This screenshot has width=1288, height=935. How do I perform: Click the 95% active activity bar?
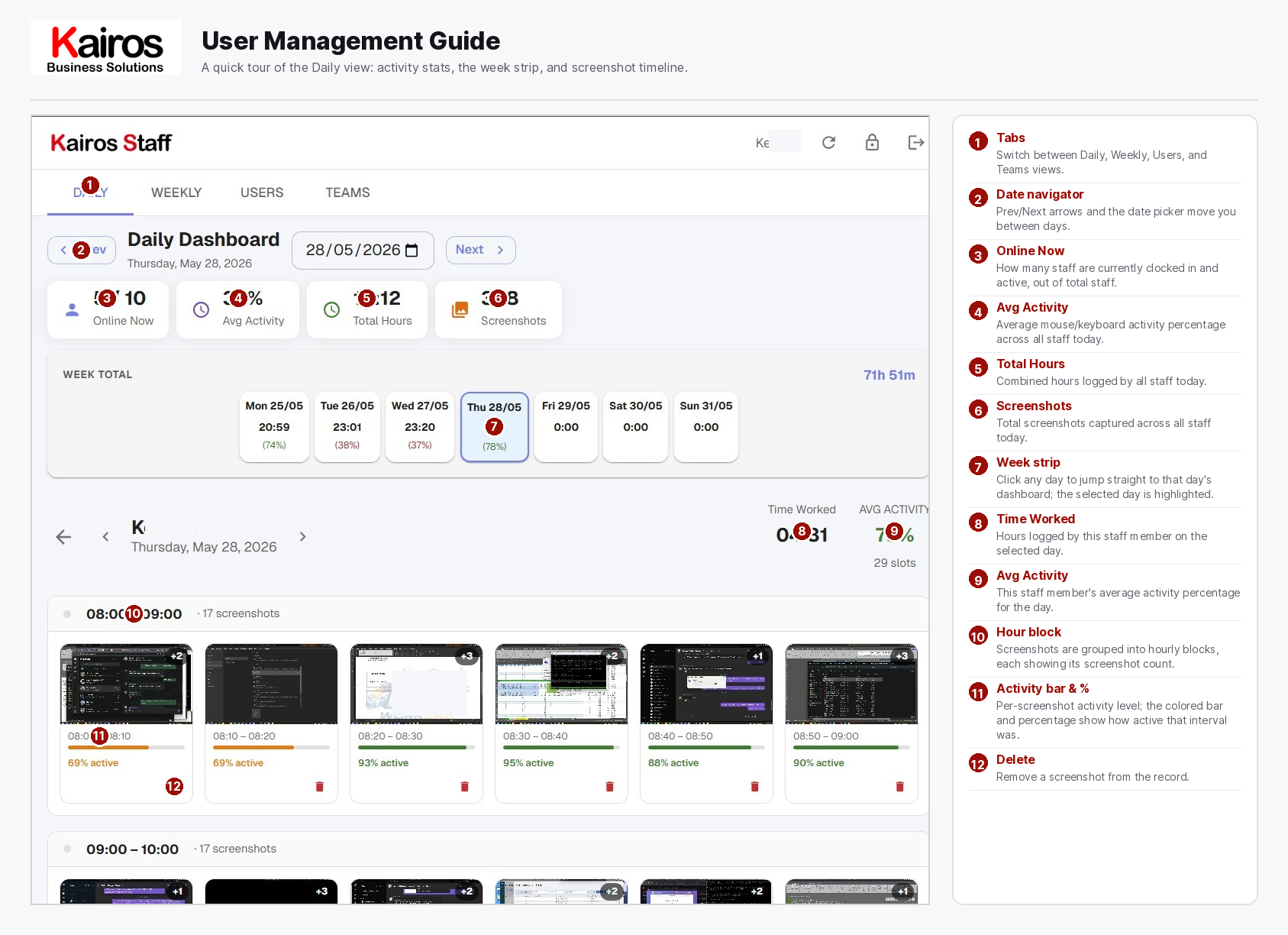pyautogui.click(x=561, y=748)
